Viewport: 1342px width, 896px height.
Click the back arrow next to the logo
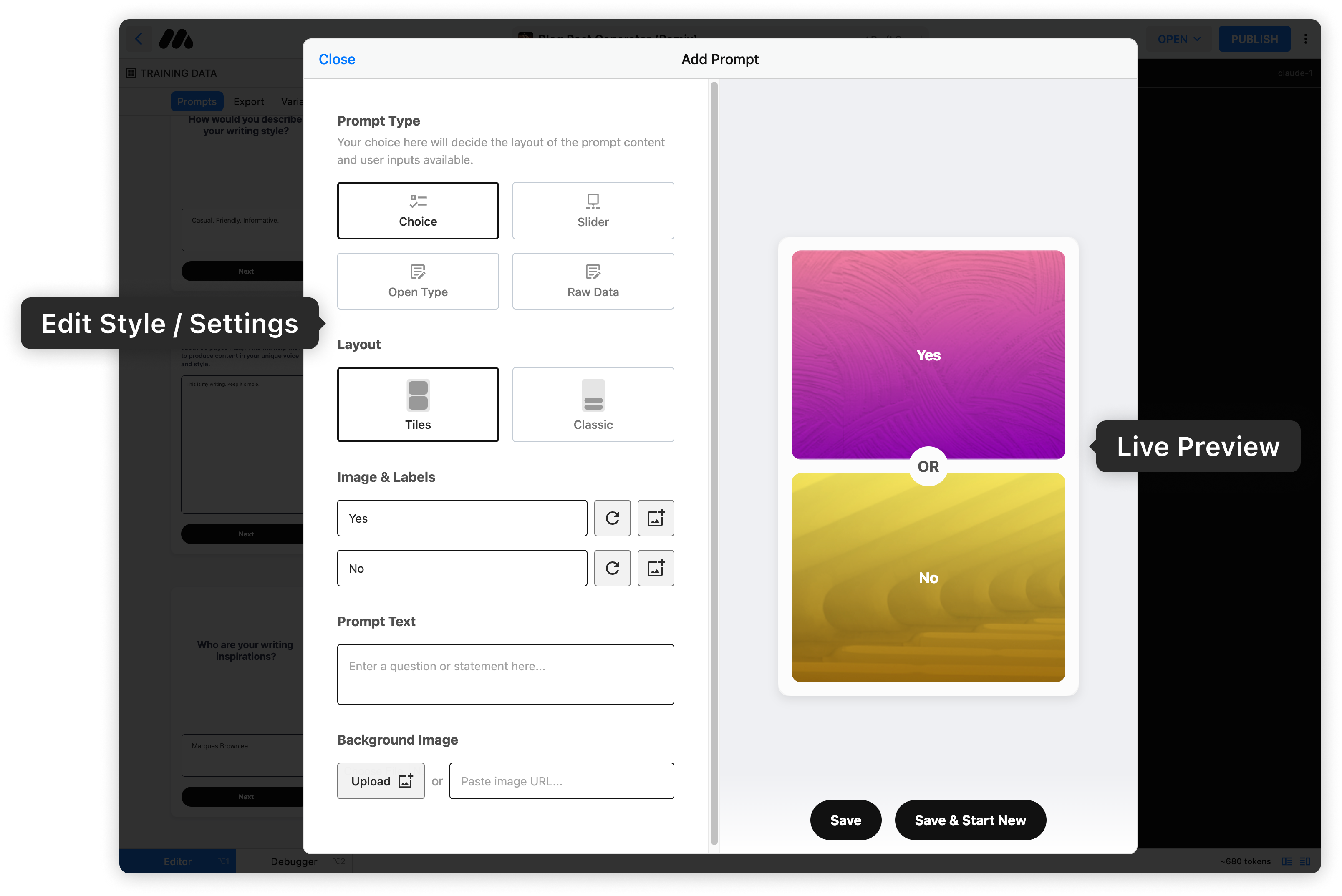coord(139,38)
